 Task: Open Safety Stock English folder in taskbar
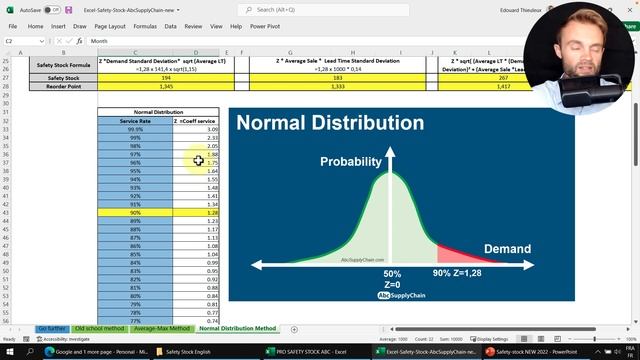[x=184, y=351]
